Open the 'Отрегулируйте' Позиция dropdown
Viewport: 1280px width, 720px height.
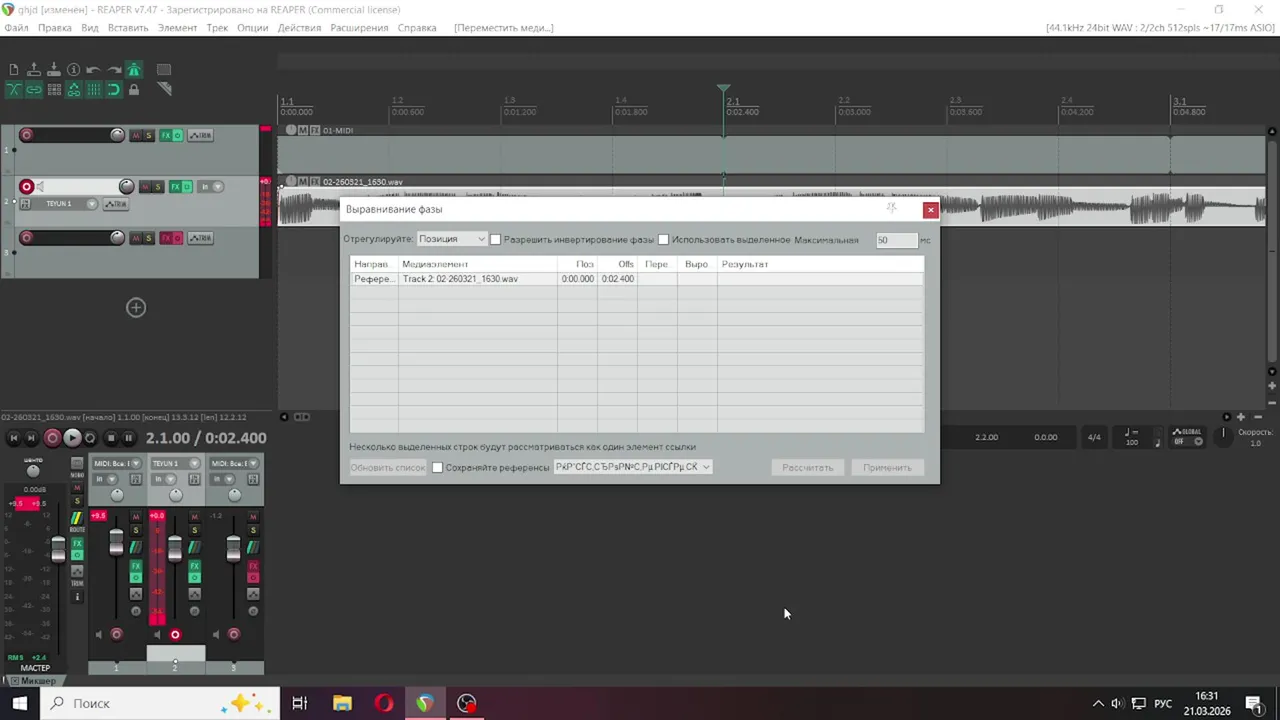[452, 239]
